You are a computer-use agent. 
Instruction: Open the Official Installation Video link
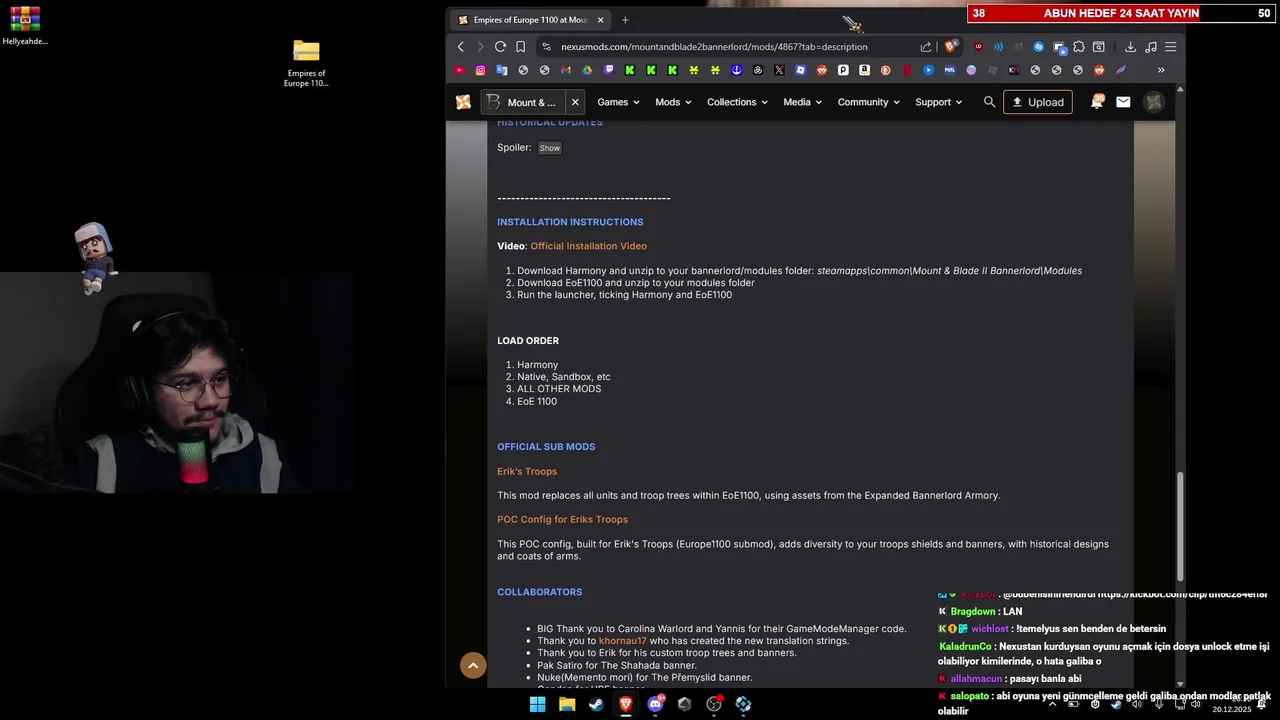click(588, 246)
